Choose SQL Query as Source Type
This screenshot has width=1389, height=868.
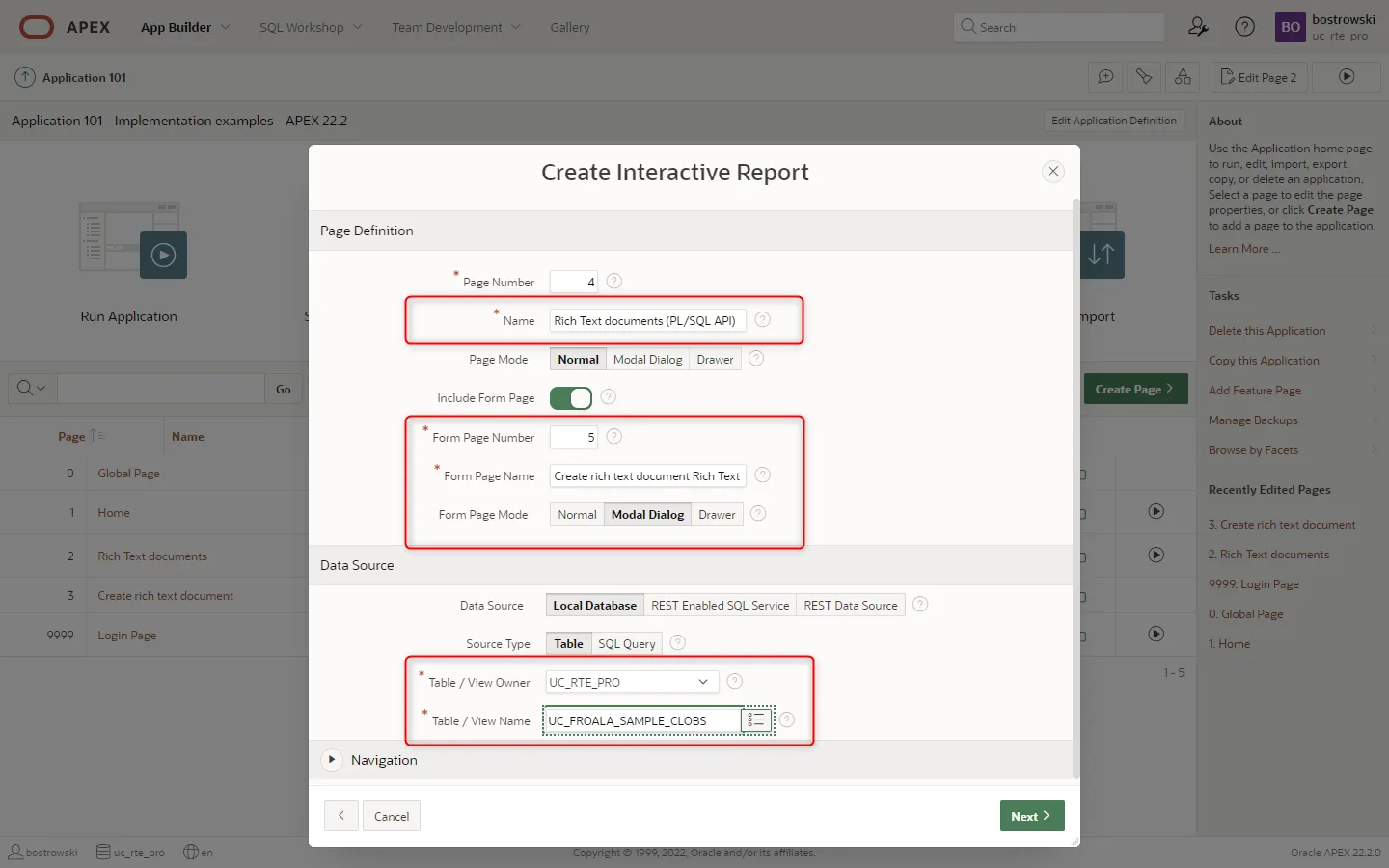click(626, 643)
